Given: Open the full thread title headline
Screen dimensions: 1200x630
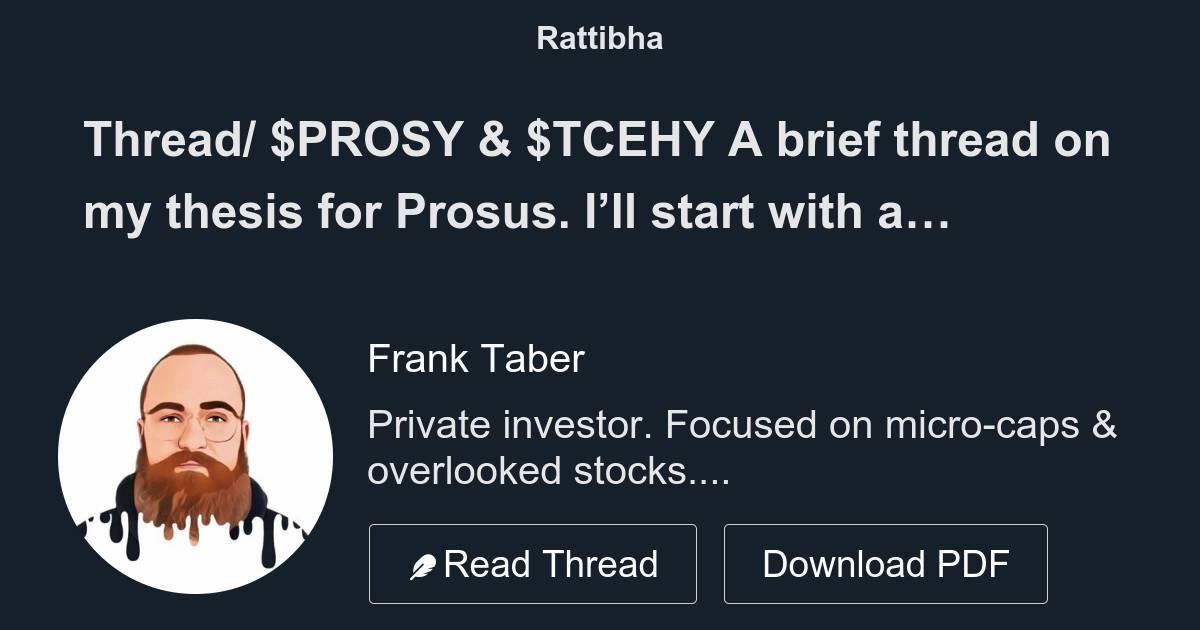Looking at the screenshot, I should coord(597,175).
